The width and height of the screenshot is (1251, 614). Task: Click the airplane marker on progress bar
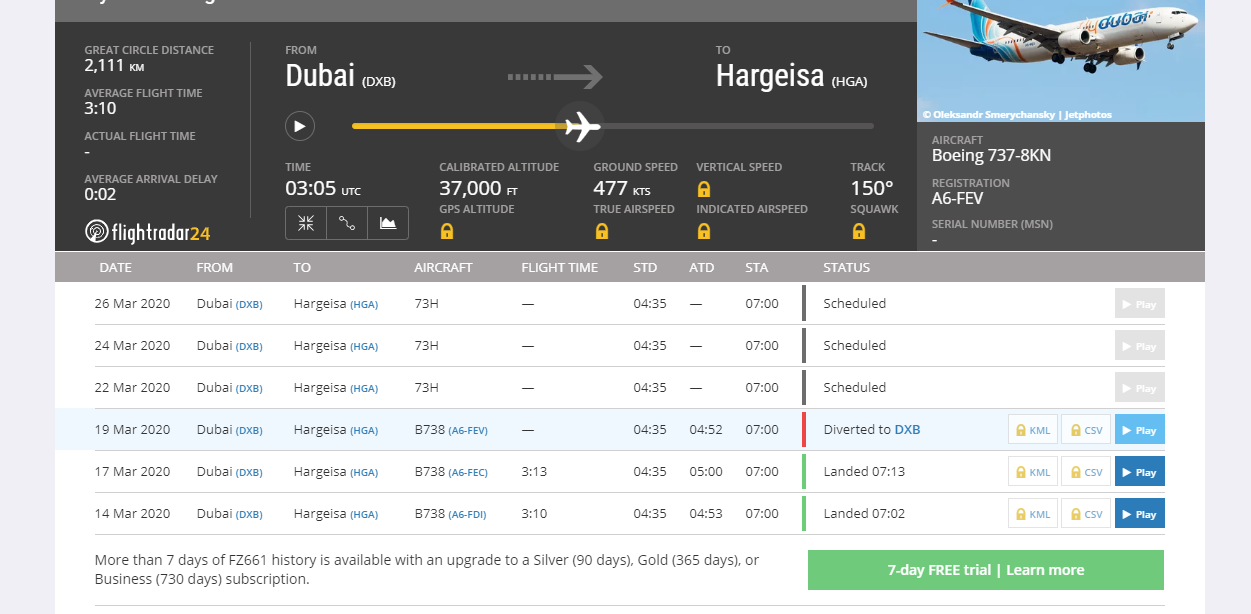coord(581,126)
